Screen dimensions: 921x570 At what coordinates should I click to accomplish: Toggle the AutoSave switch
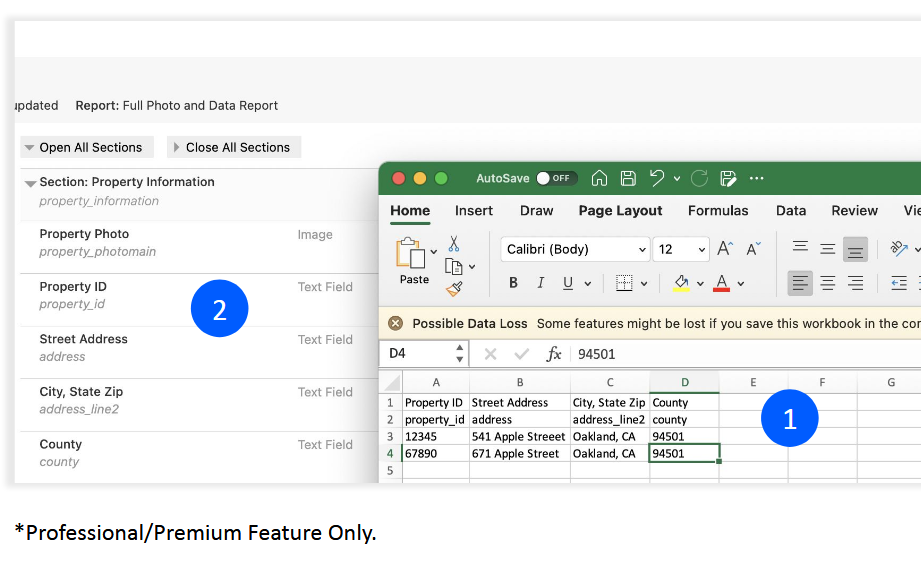[555, 178]
